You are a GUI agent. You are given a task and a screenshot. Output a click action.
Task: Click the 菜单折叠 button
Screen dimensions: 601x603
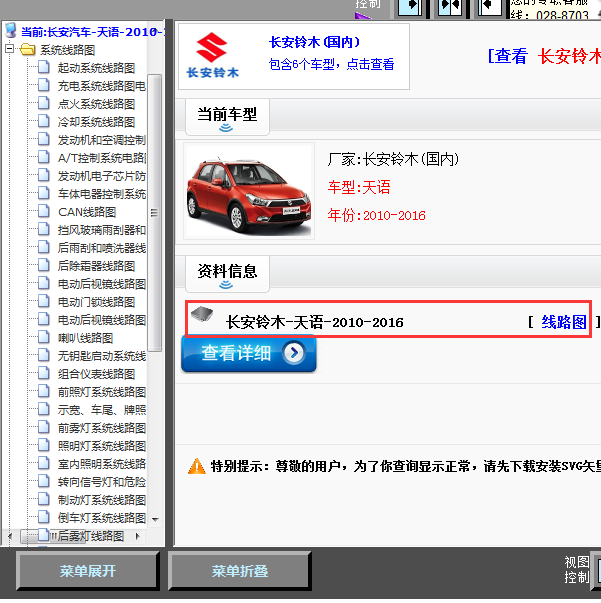tap(240, 571)
